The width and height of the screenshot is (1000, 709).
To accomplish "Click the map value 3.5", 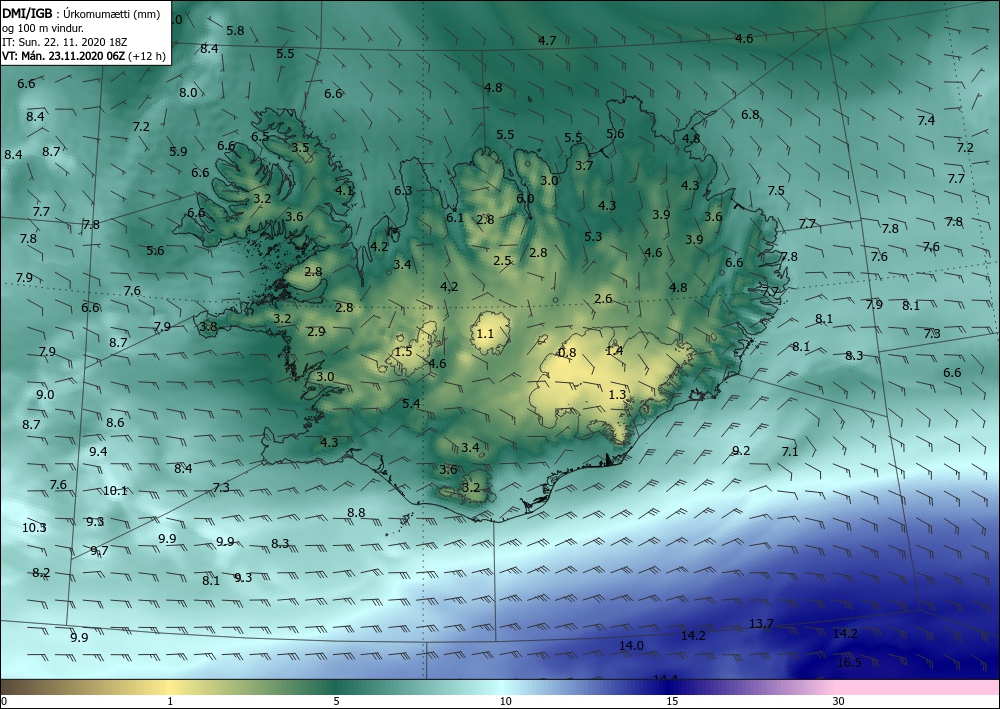I will 300,148.
